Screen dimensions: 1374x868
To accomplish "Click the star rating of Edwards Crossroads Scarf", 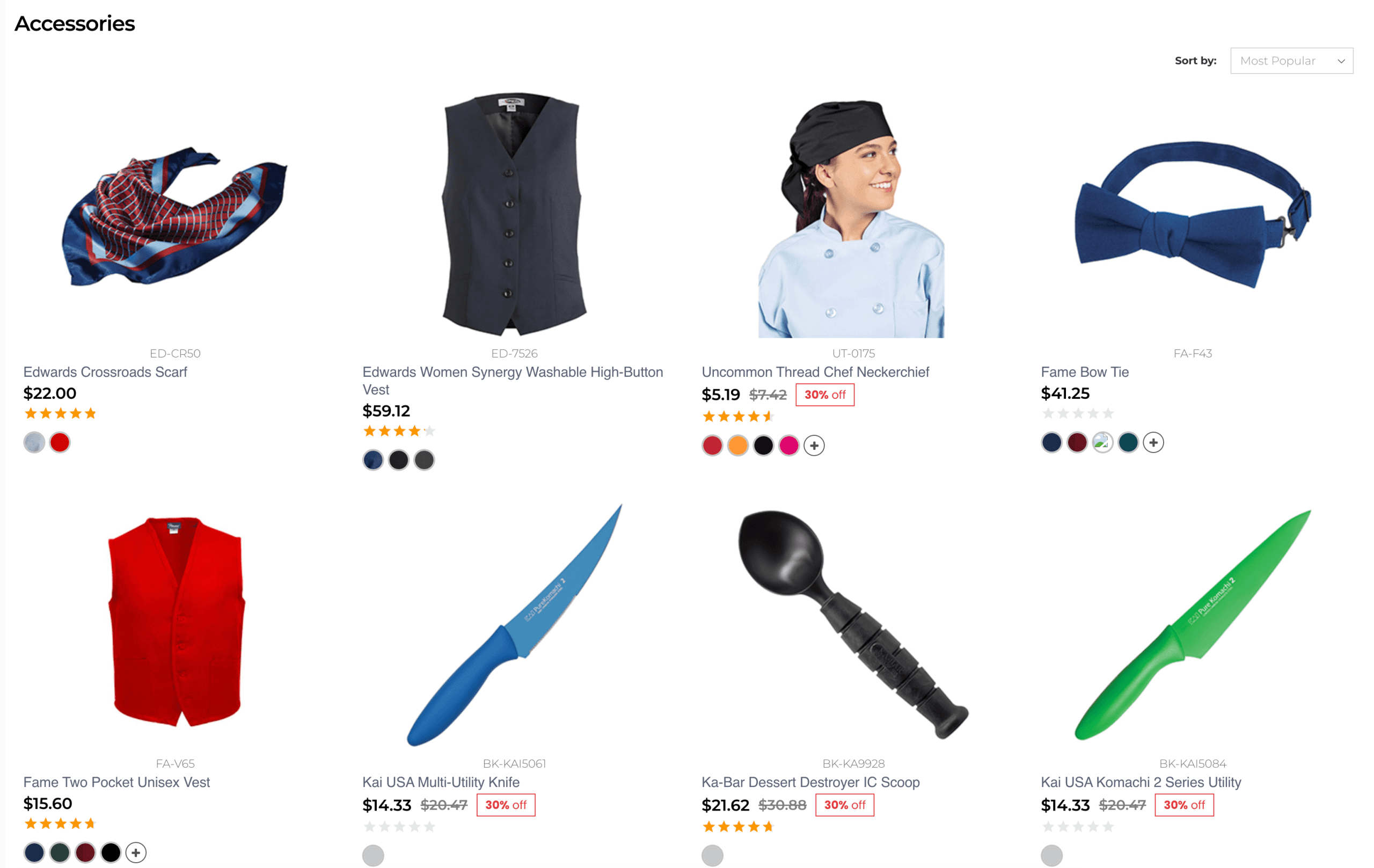I will coord(61,414).
